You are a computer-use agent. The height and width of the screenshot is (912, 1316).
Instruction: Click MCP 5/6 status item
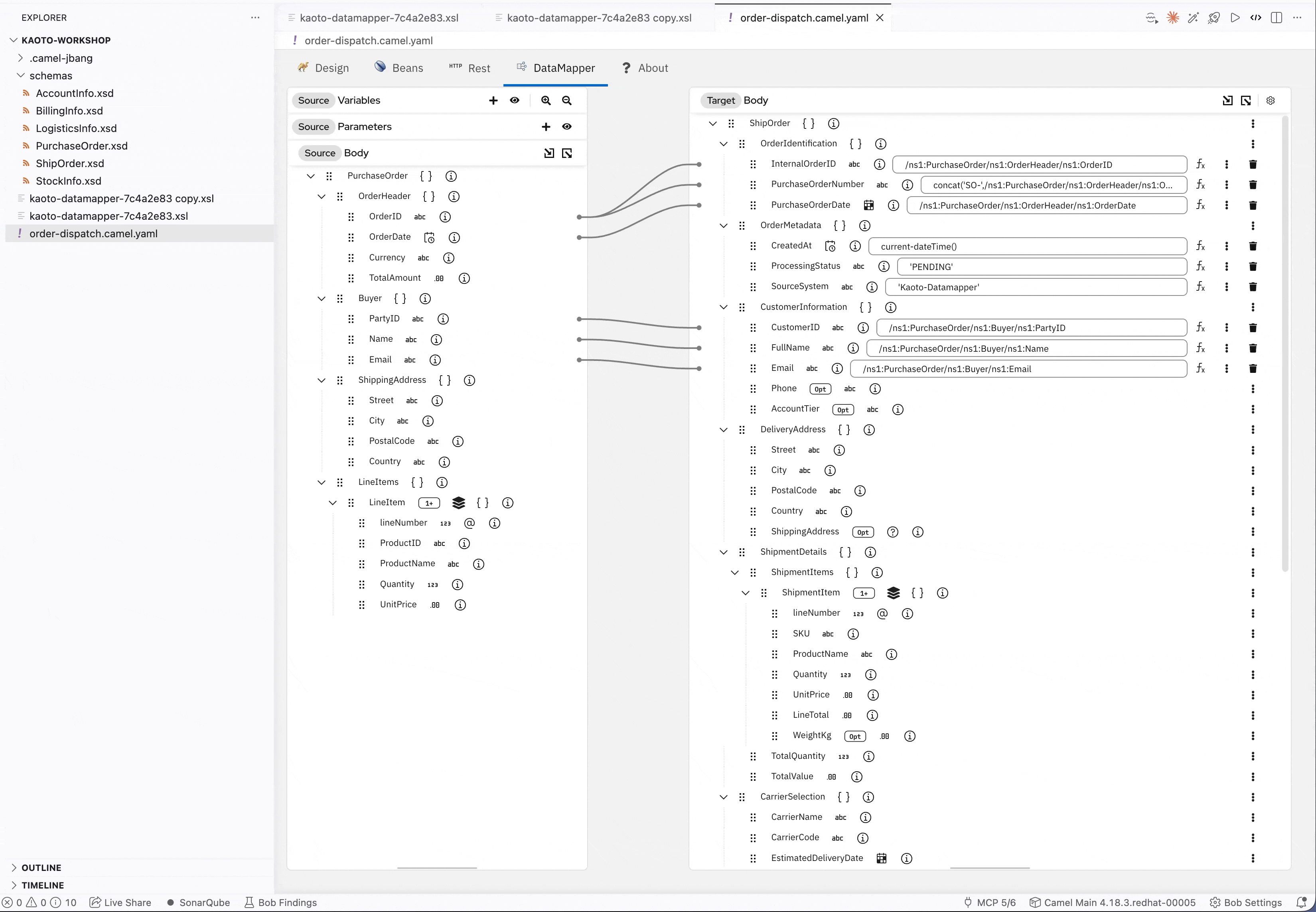[x=990, y=902]
